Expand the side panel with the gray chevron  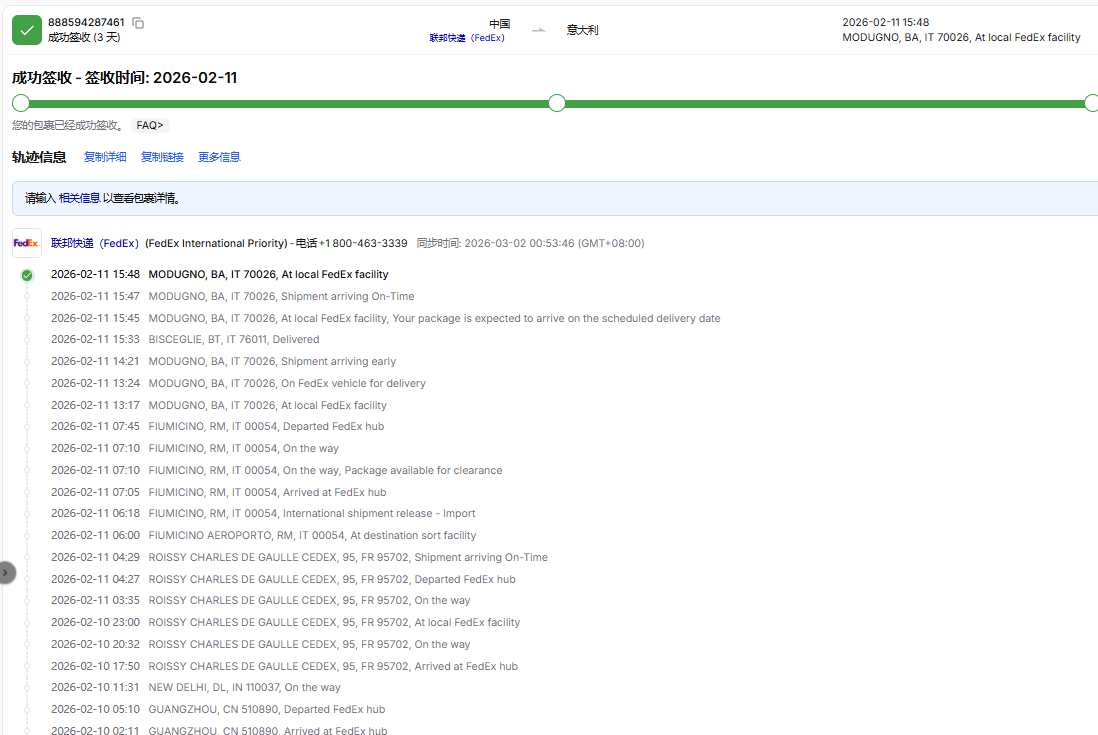(5, 572)
